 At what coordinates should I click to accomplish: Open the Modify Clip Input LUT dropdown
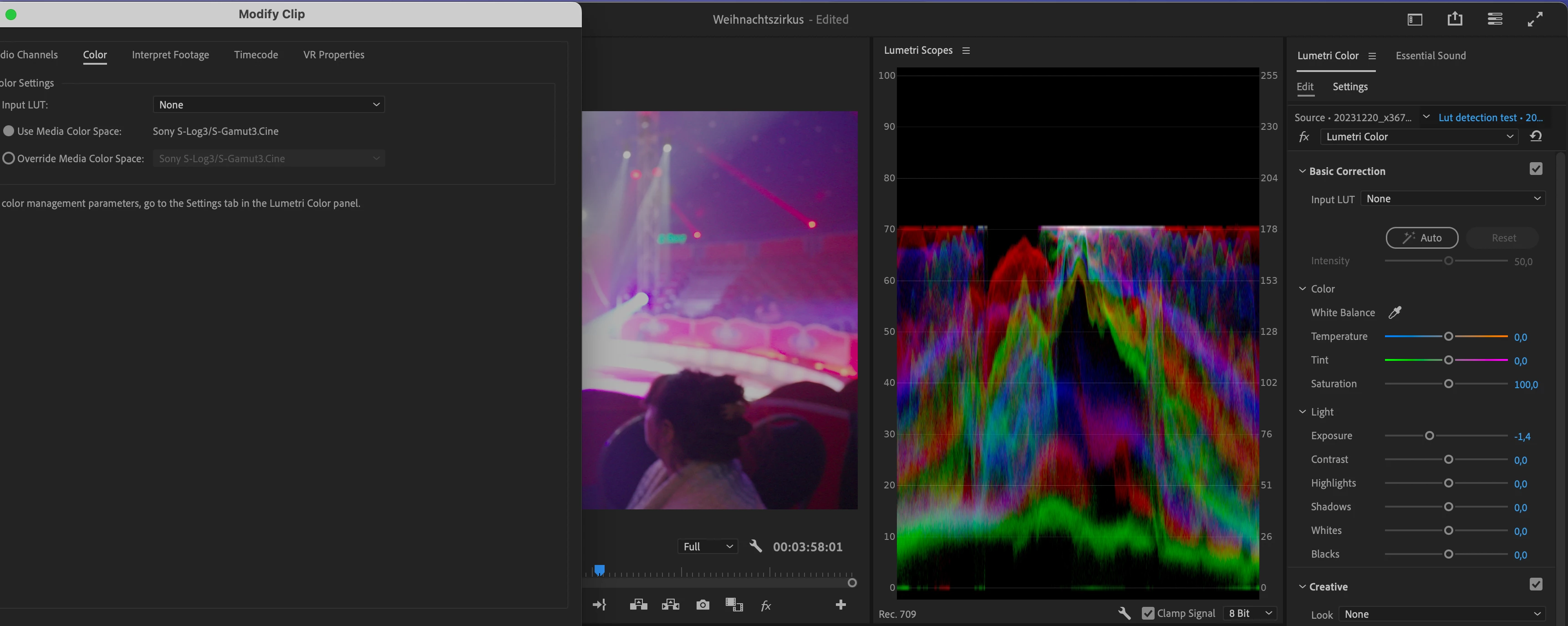[x=269, y=105]
